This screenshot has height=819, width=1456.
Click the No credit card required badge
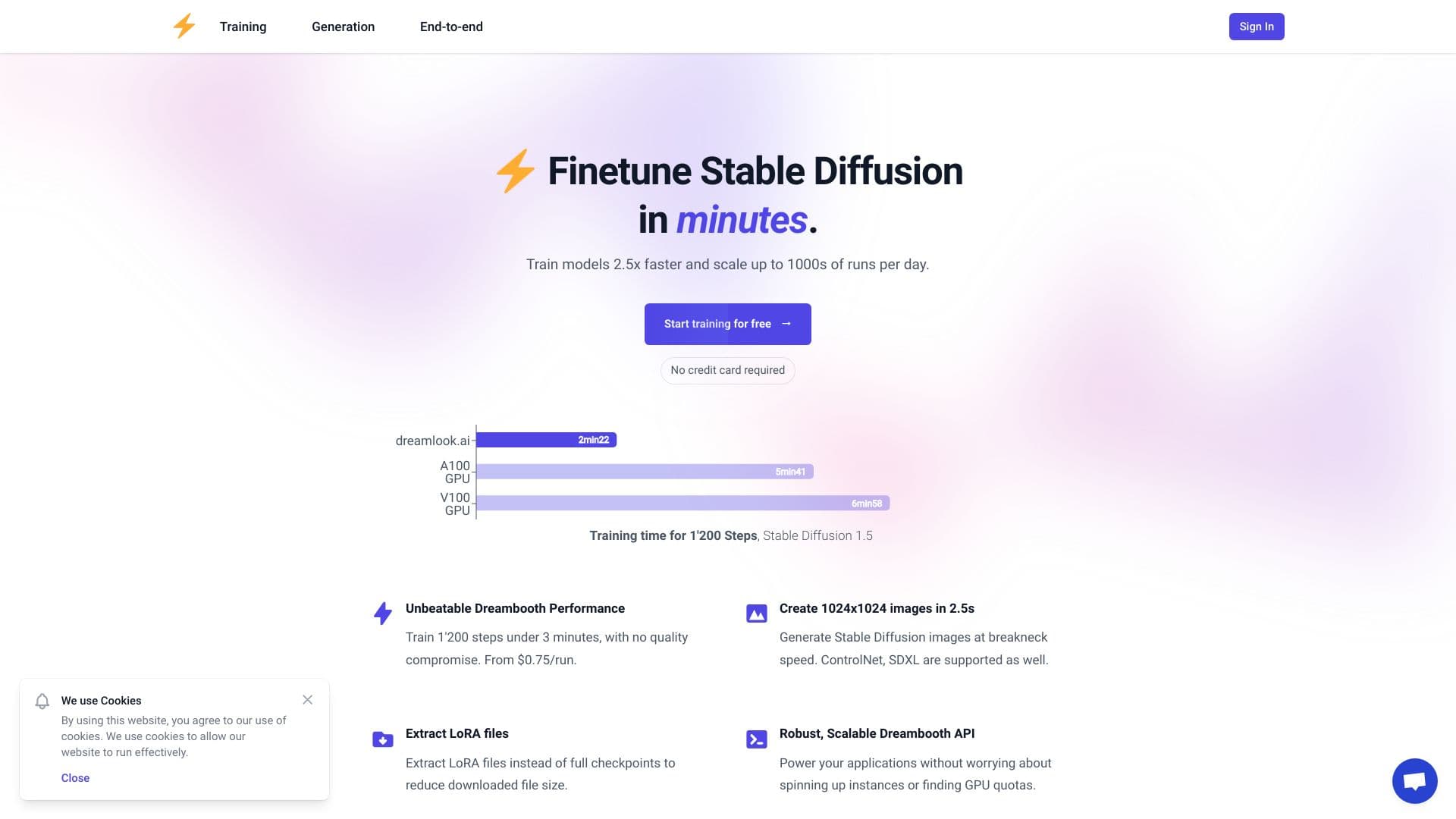click(727, 370)
